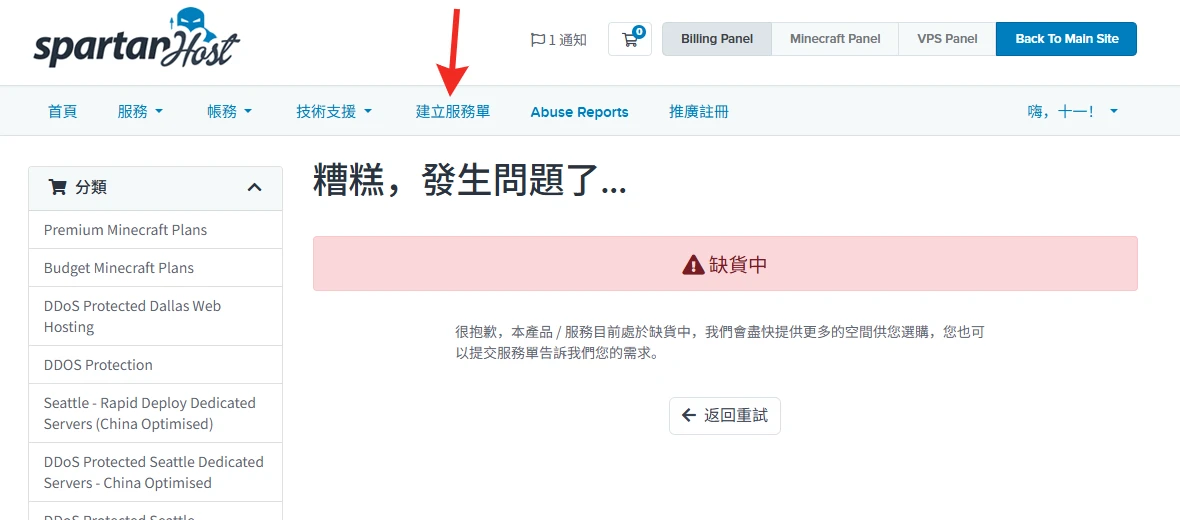Click the 返回重試 button

pos(725,415)
